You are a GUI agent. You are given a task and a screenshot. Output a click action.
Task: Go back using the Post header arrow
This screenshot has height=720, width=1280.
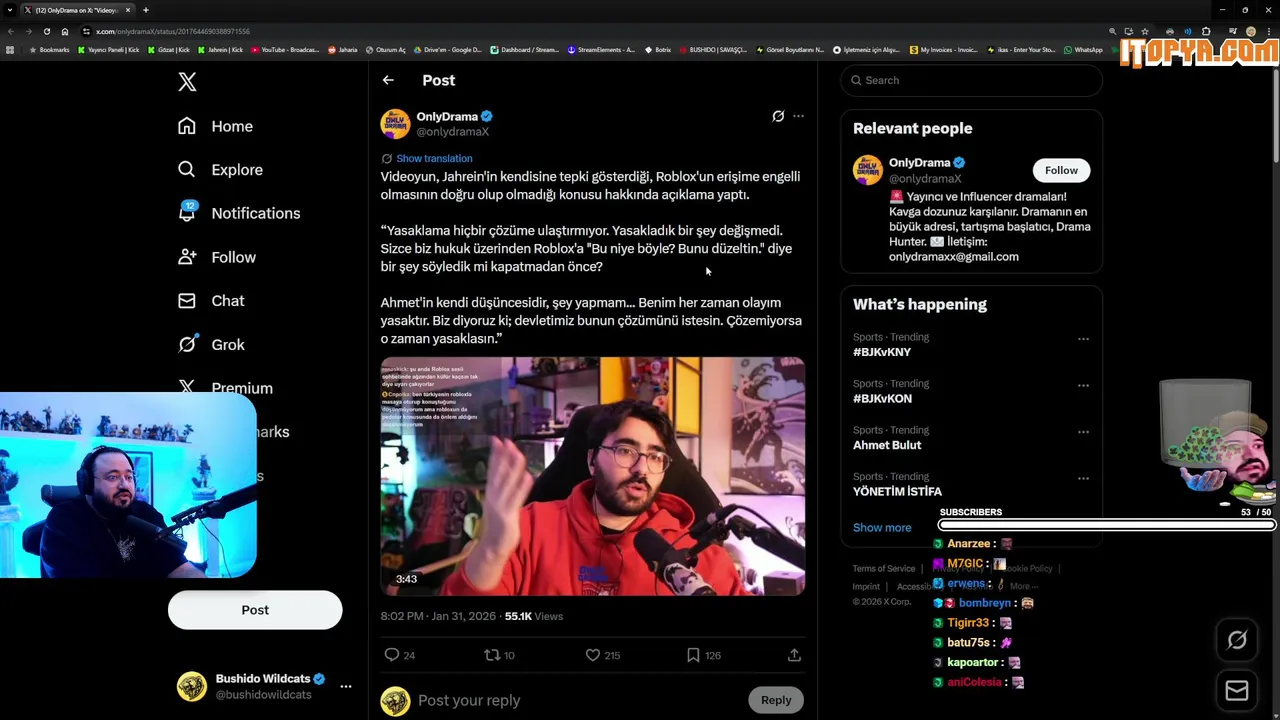pos(388,80)
